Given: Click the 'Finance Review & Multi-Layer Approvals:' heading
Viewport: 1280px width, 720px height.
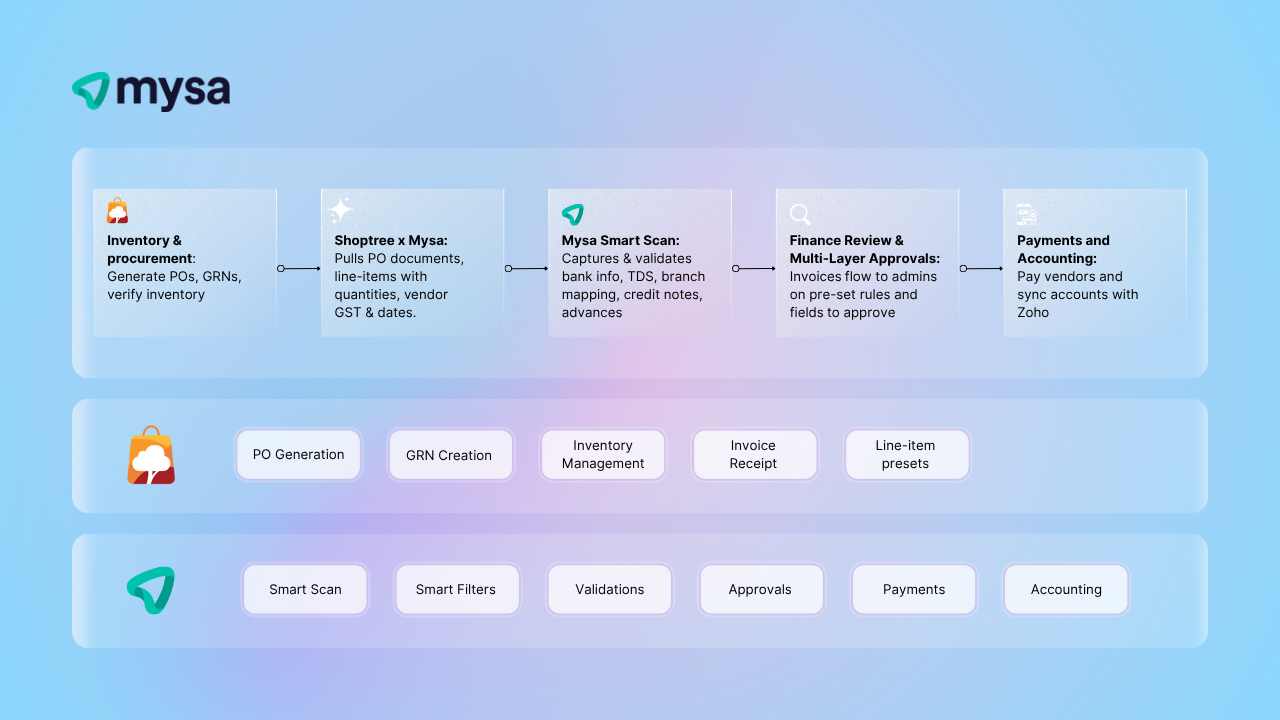Looking at the screenshot, I should (x=865, y=249).
